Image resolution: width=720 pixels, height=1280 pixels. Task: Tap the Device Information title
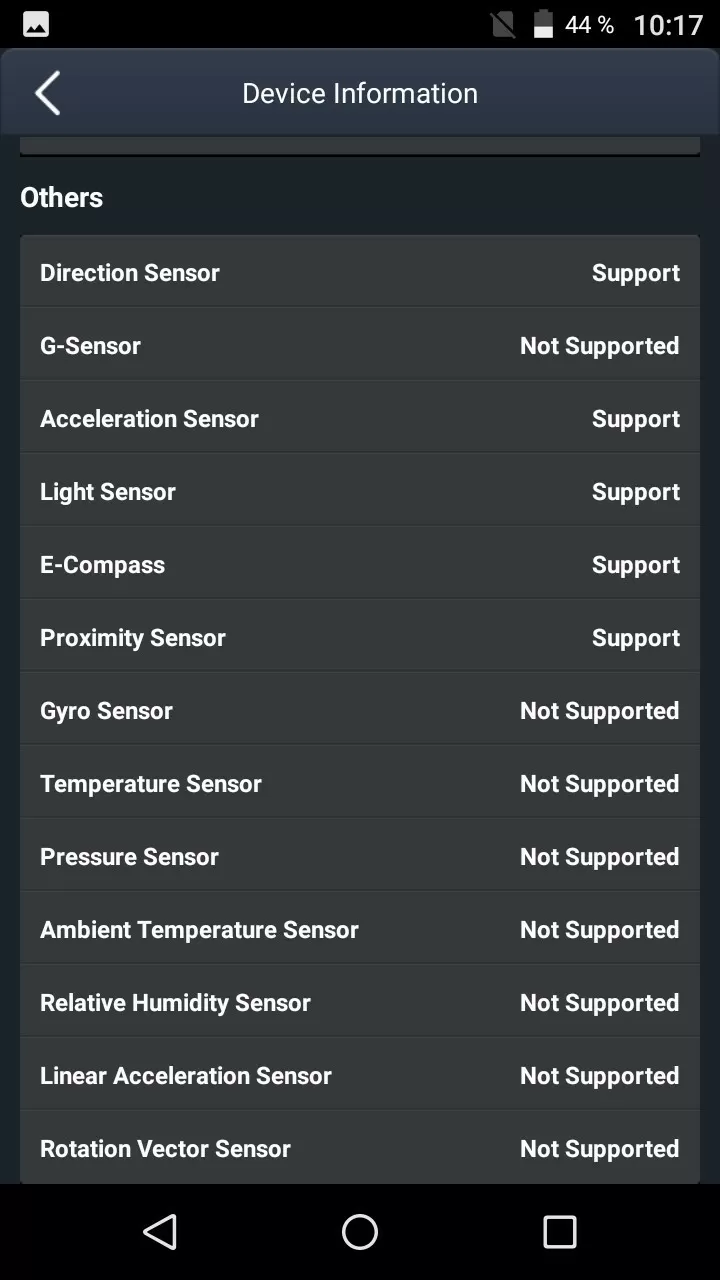click(360, 93)
